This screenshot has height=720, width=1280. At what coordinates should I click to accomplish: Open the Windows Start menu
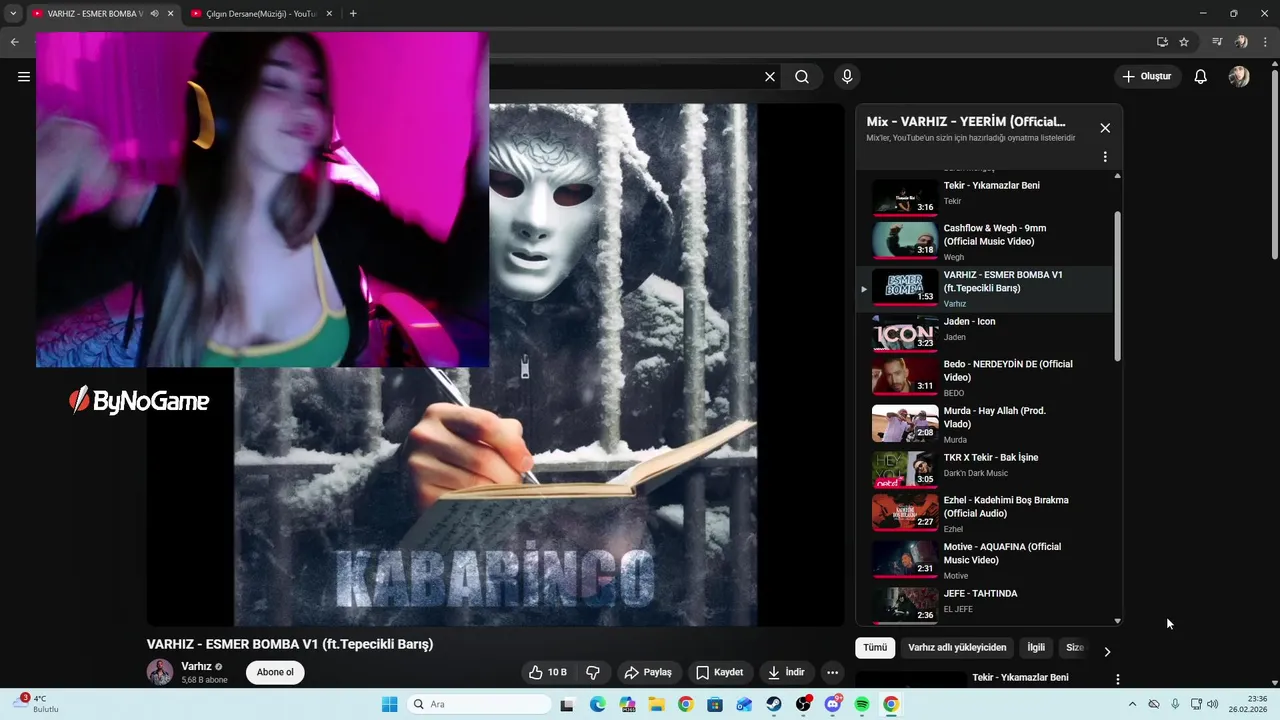tap(390, 704)
